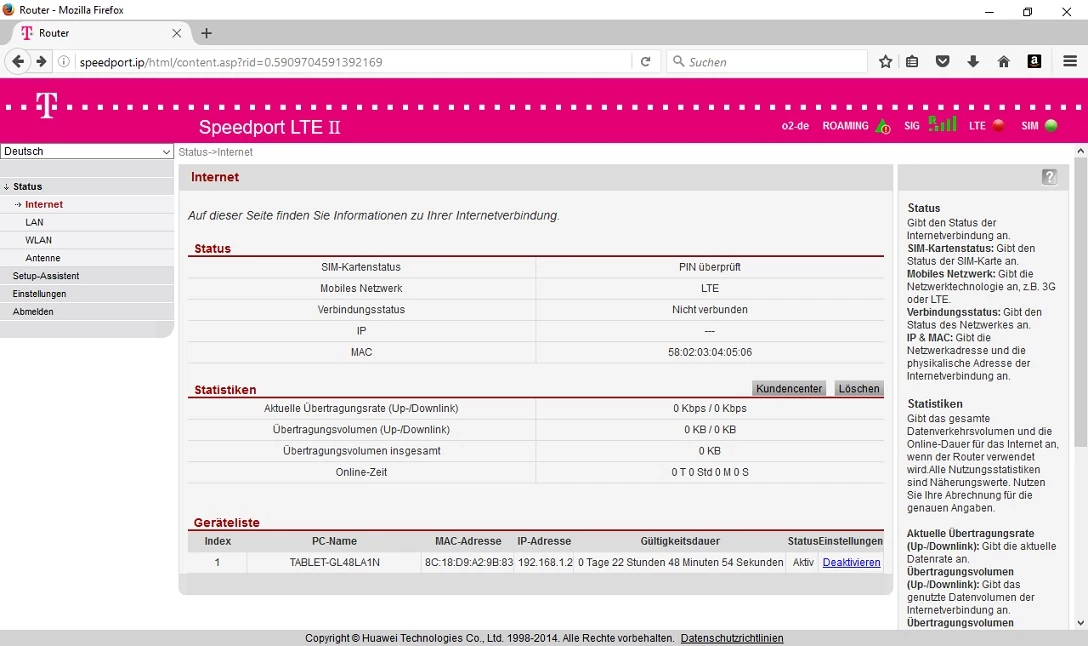
Task: Click the device MAC 8C:18:D9:A2:9B:83
Action: pos(469,562)
